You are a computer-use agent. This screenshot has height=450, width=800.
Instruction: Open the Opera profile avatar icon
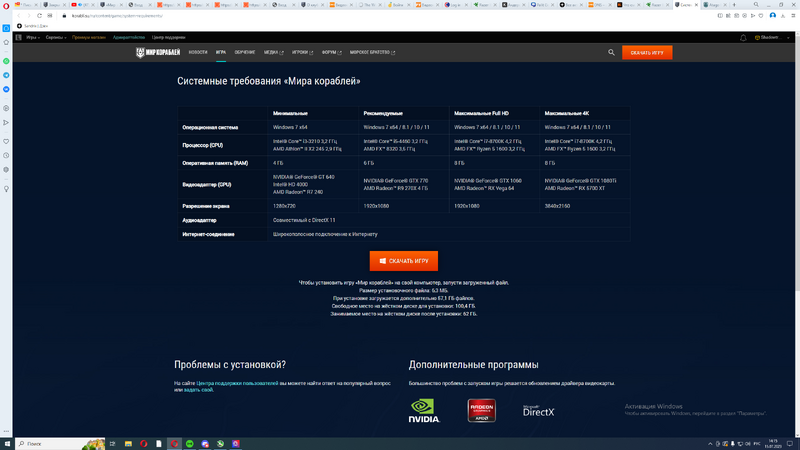pyautogui.click(x=772, y=16)
